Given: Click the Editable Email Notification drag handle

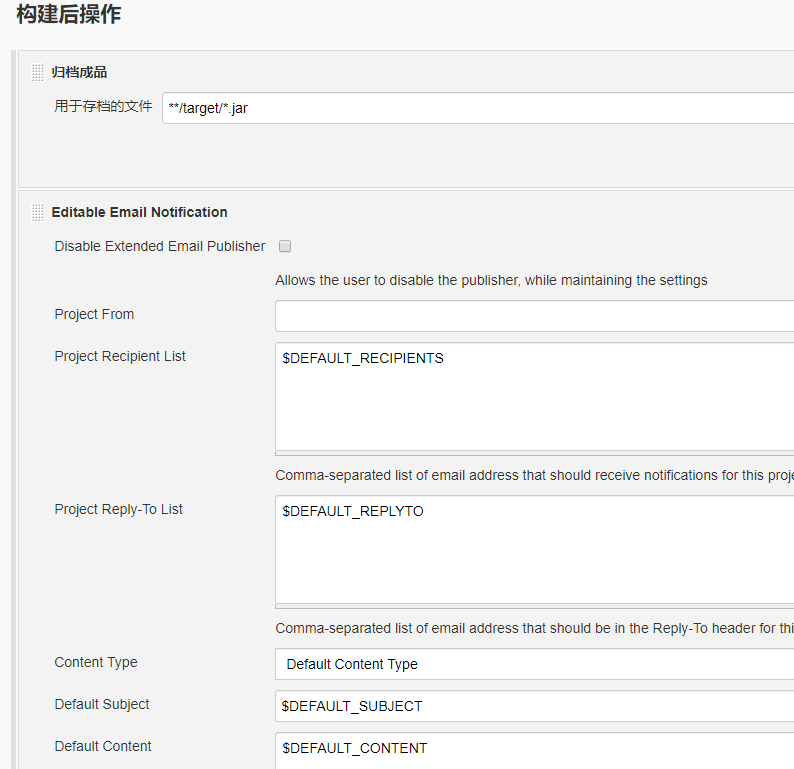Looking at the screenshot, I should coord(37,213).
